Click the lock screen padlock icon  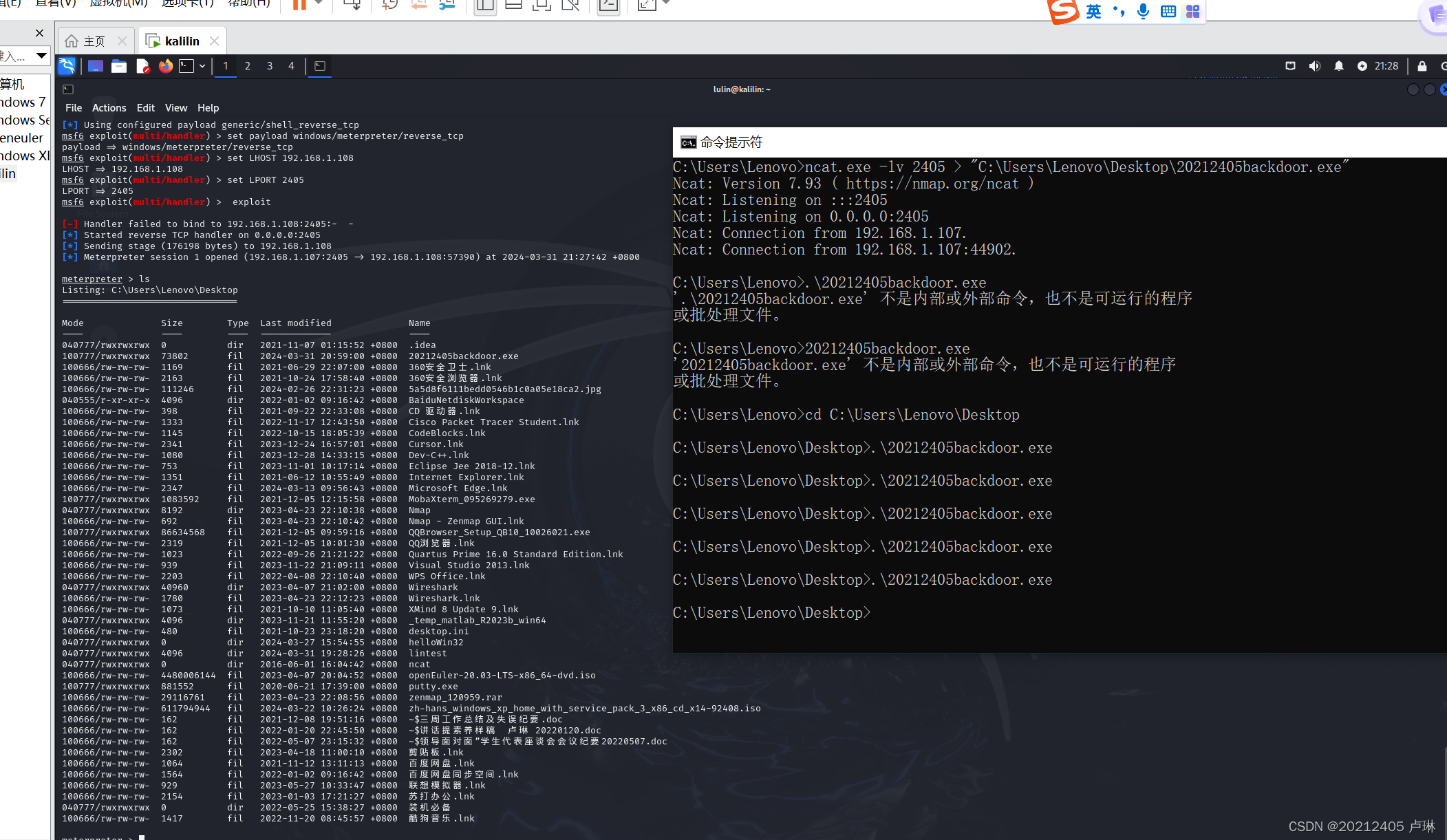click(x=1422, y=66)
